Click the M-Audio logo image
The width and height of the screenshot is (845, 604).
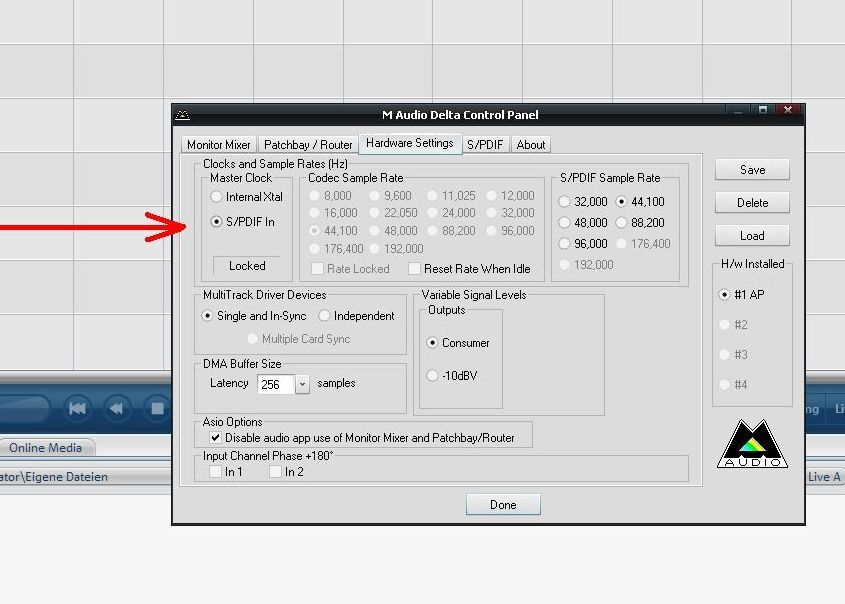752,443
